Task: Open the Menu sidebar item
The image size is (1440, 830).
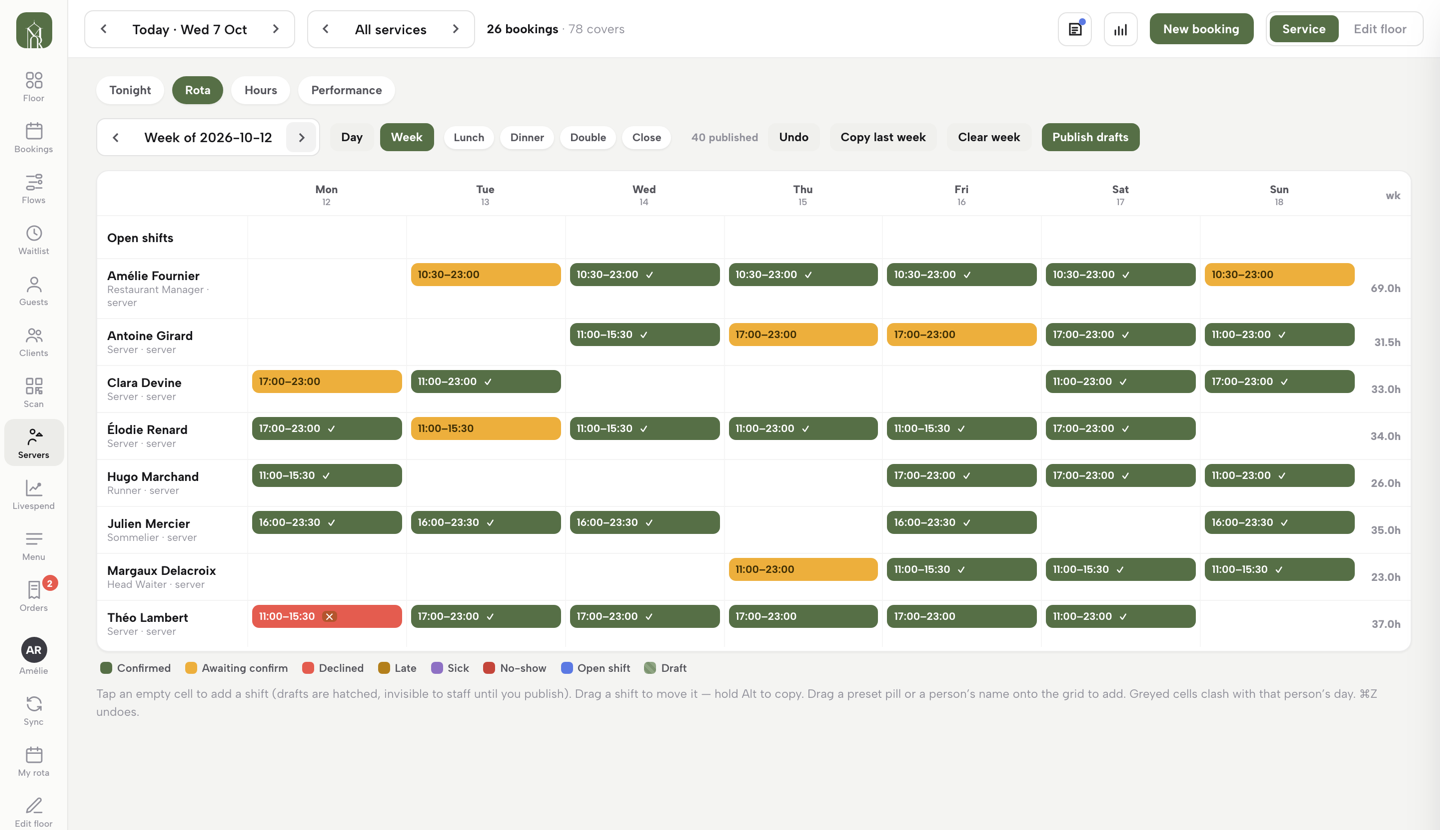Action: pyautogui.click(x=34, y=545)
